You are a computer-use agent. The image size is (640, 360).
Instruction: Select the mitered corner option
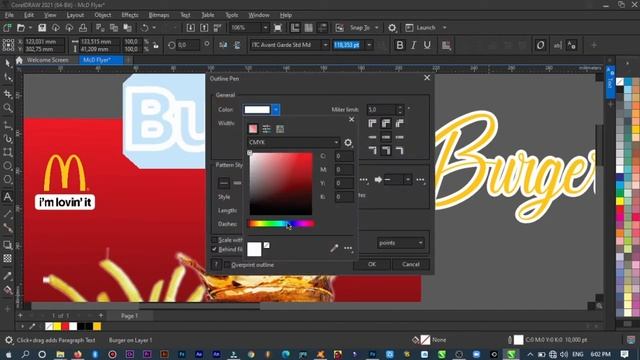coord(372,123)
